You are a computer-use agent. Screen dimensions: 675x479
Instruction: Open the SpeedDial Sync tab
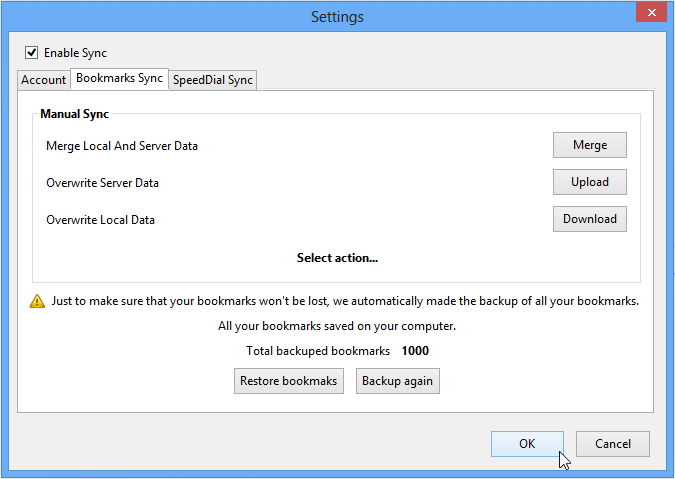coord(213,80)
